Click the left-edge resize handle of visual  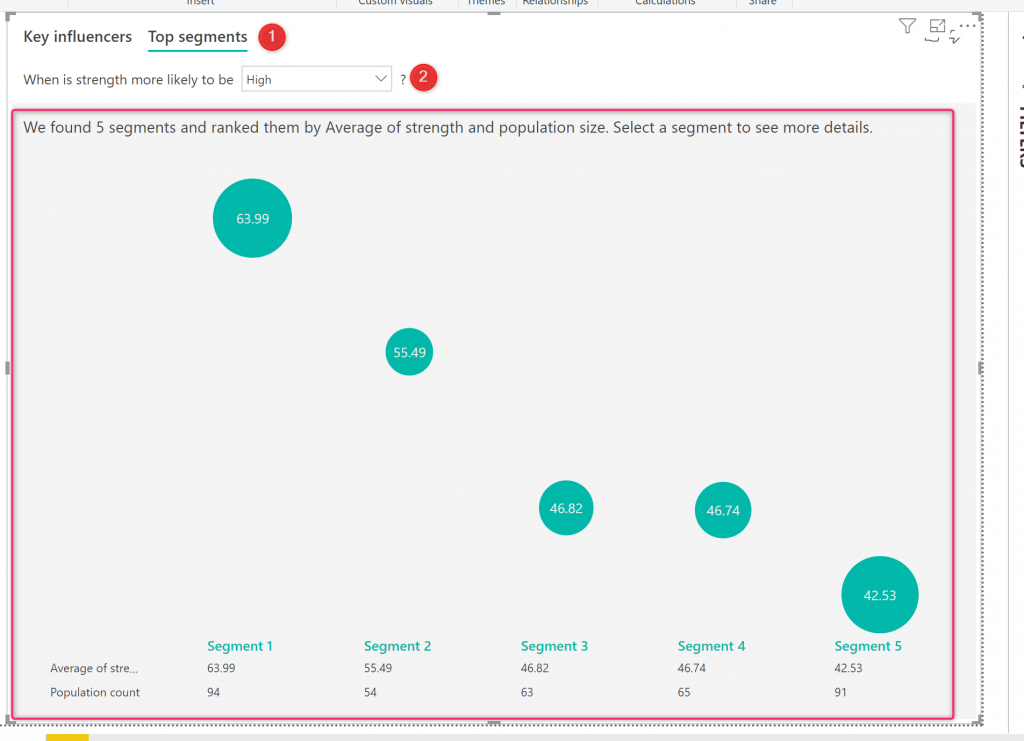click(8, 368)
